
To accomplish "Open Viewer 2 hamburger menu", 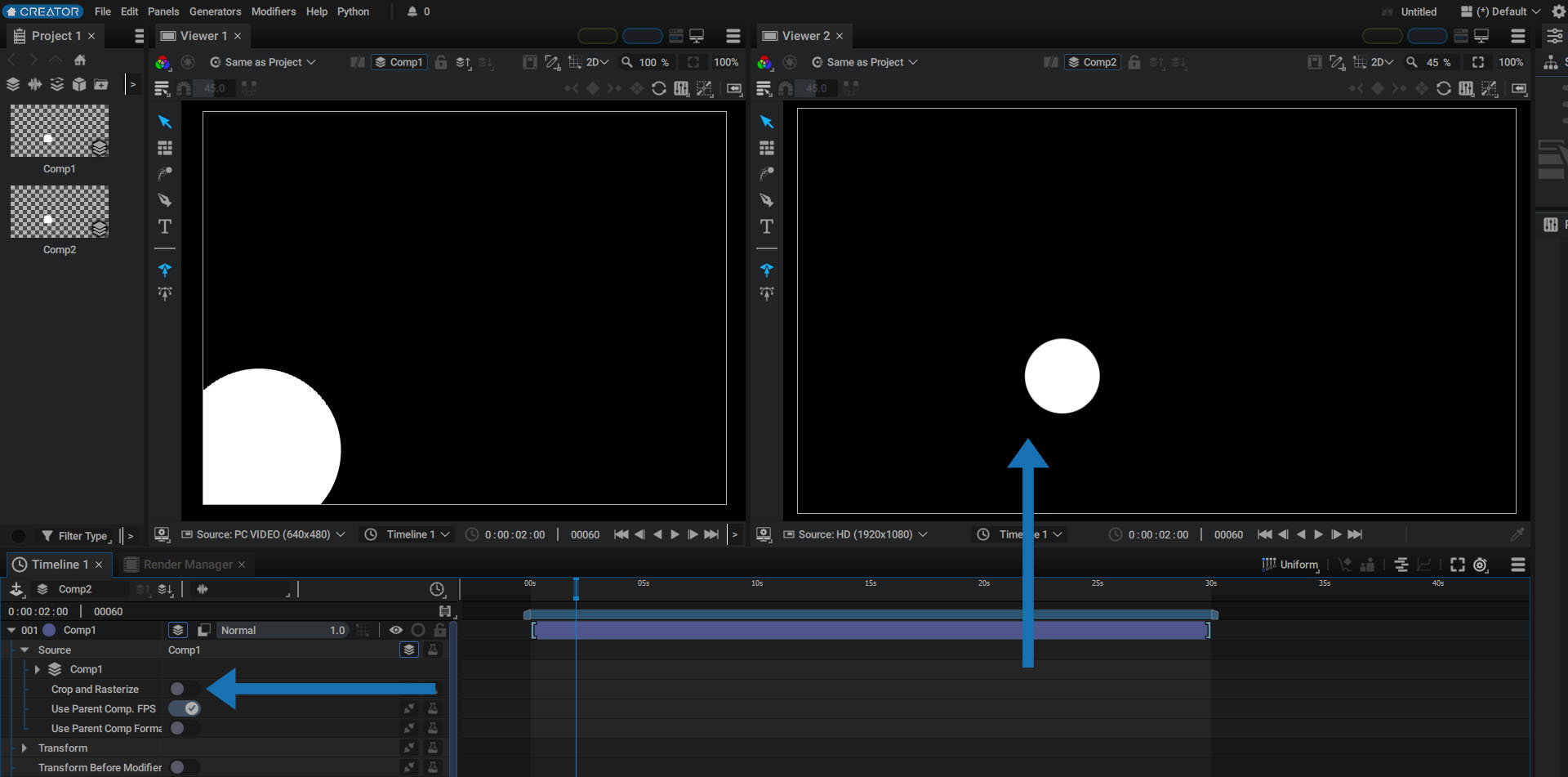I will click(1518, 36).
